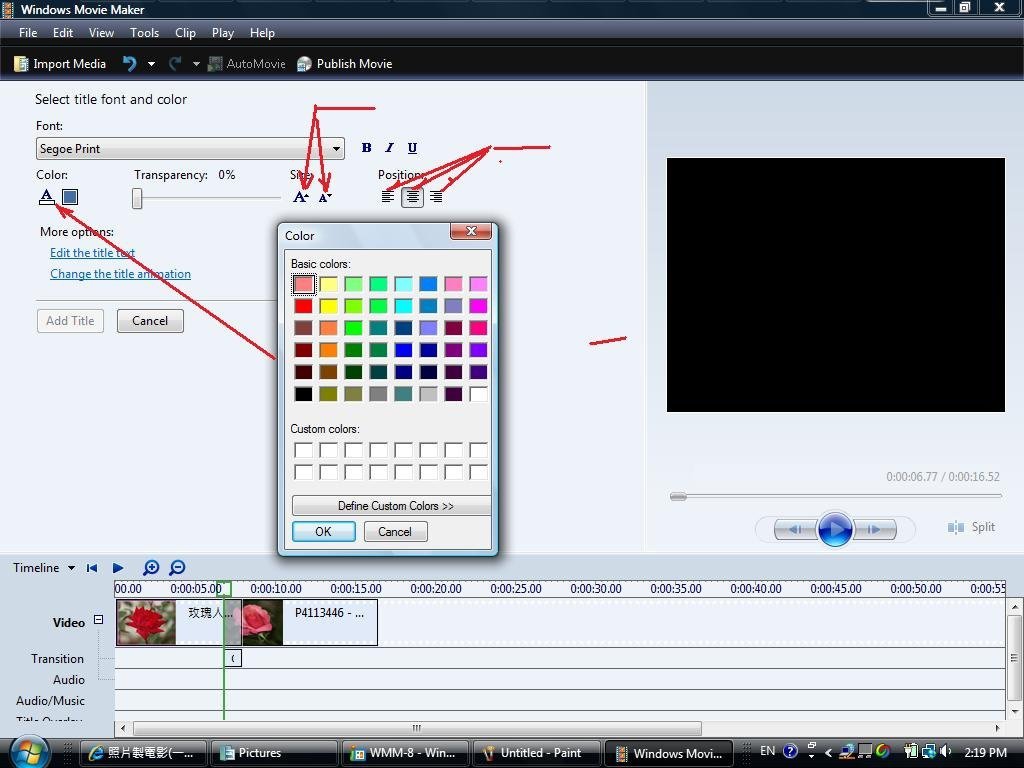
Task: Open the Font dropdown list
Action: [336, 149]
